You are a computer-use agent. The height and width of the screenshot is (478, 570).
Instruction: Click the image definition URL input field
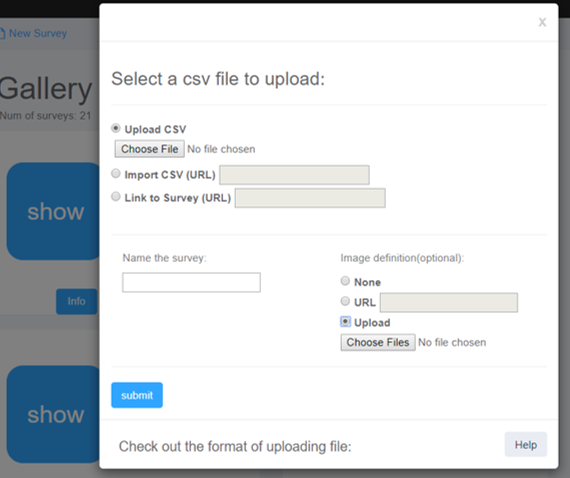point(449,302)
